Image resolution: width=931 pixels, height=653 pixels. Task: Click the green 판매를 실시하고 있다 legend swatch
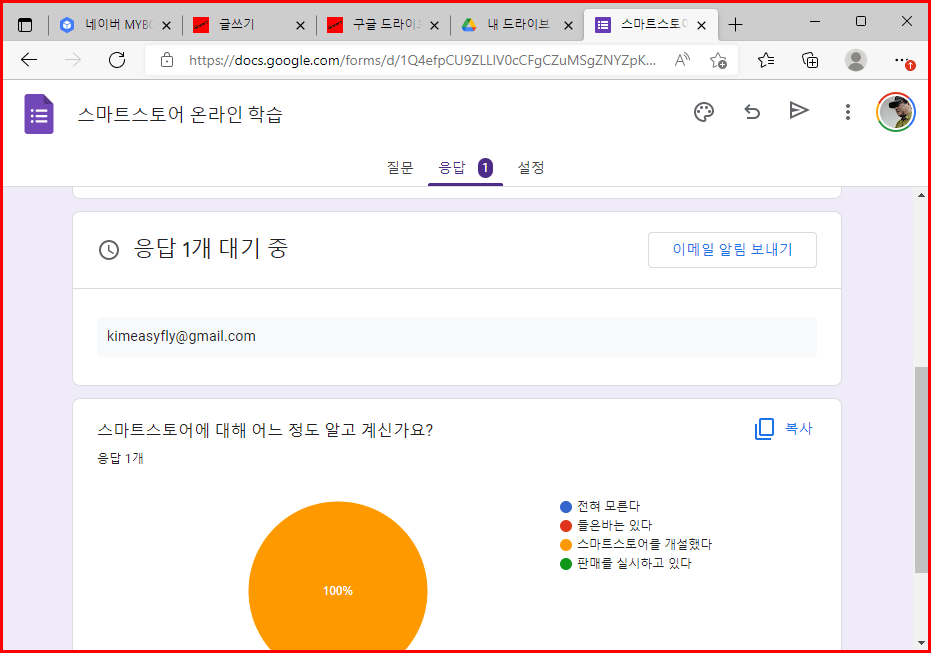tap(566, 564)
